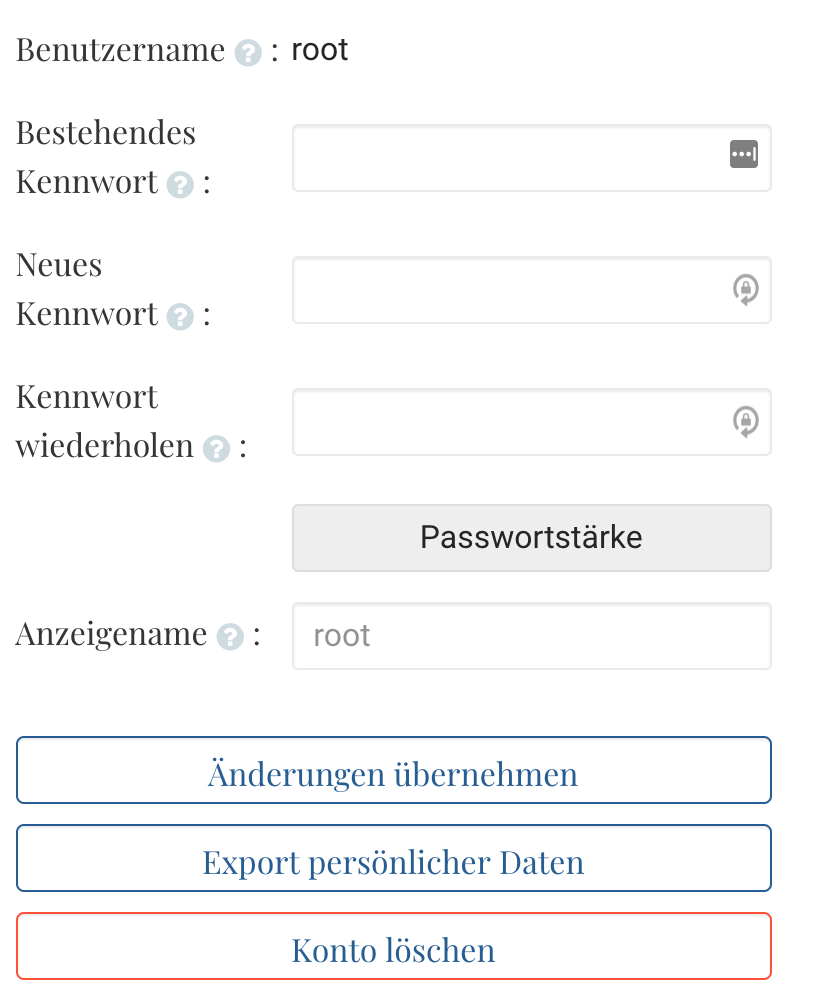Reveal the existing password using the dots icon
The image size is (820, 1008).
[x=744, y=155]
